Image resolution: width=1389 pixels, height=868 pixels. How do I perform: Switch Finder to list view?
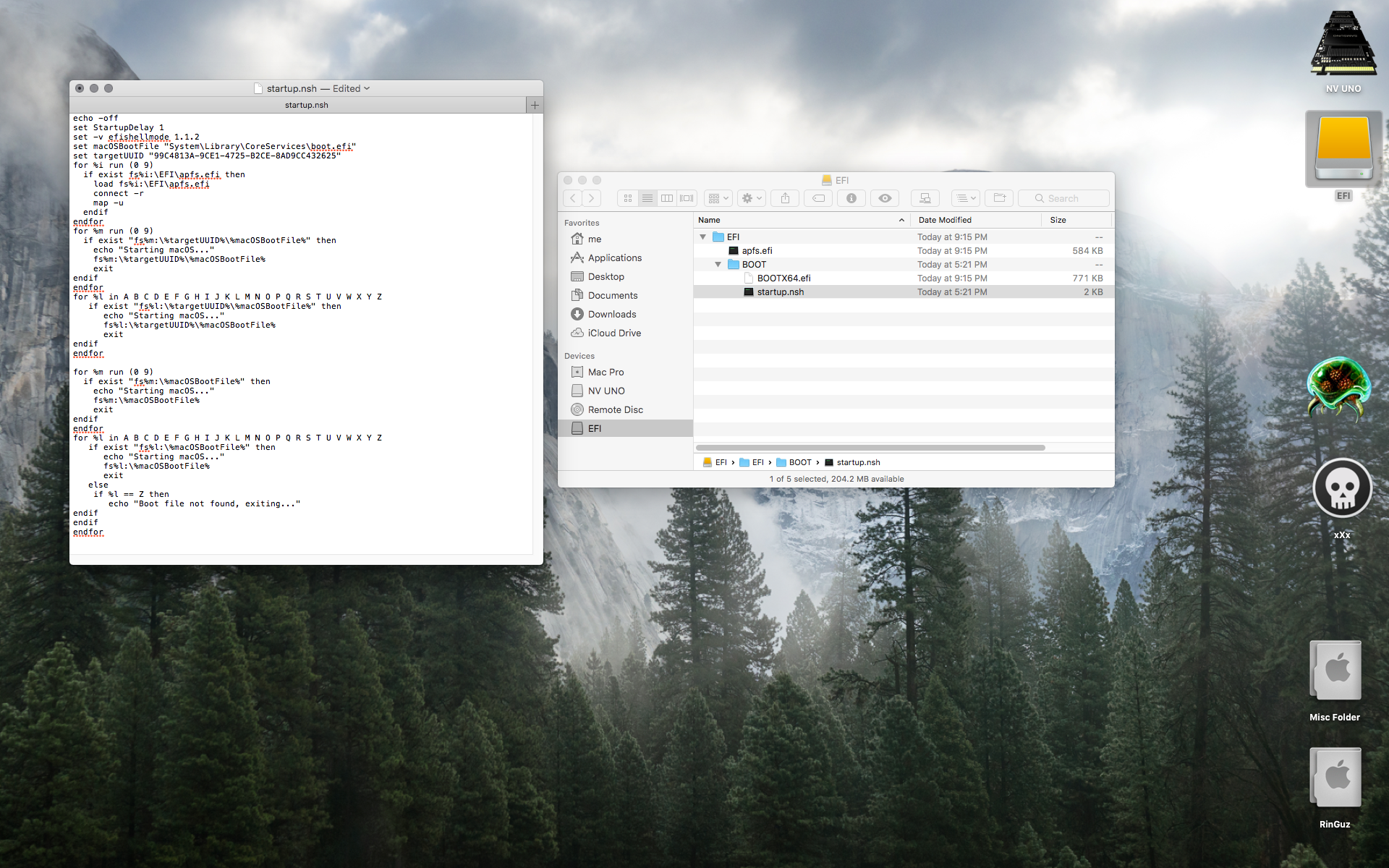[647, 198]
